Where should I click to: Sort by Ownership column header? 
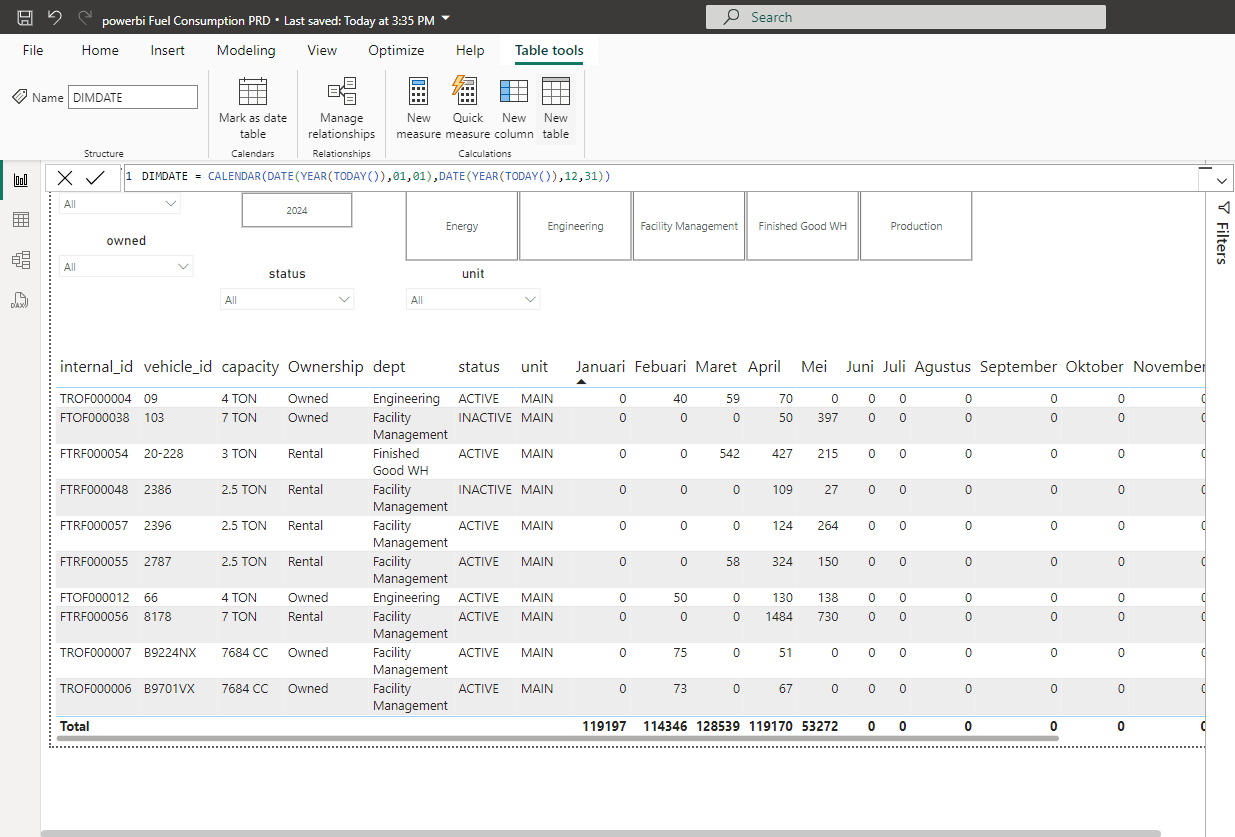[326, 367]
